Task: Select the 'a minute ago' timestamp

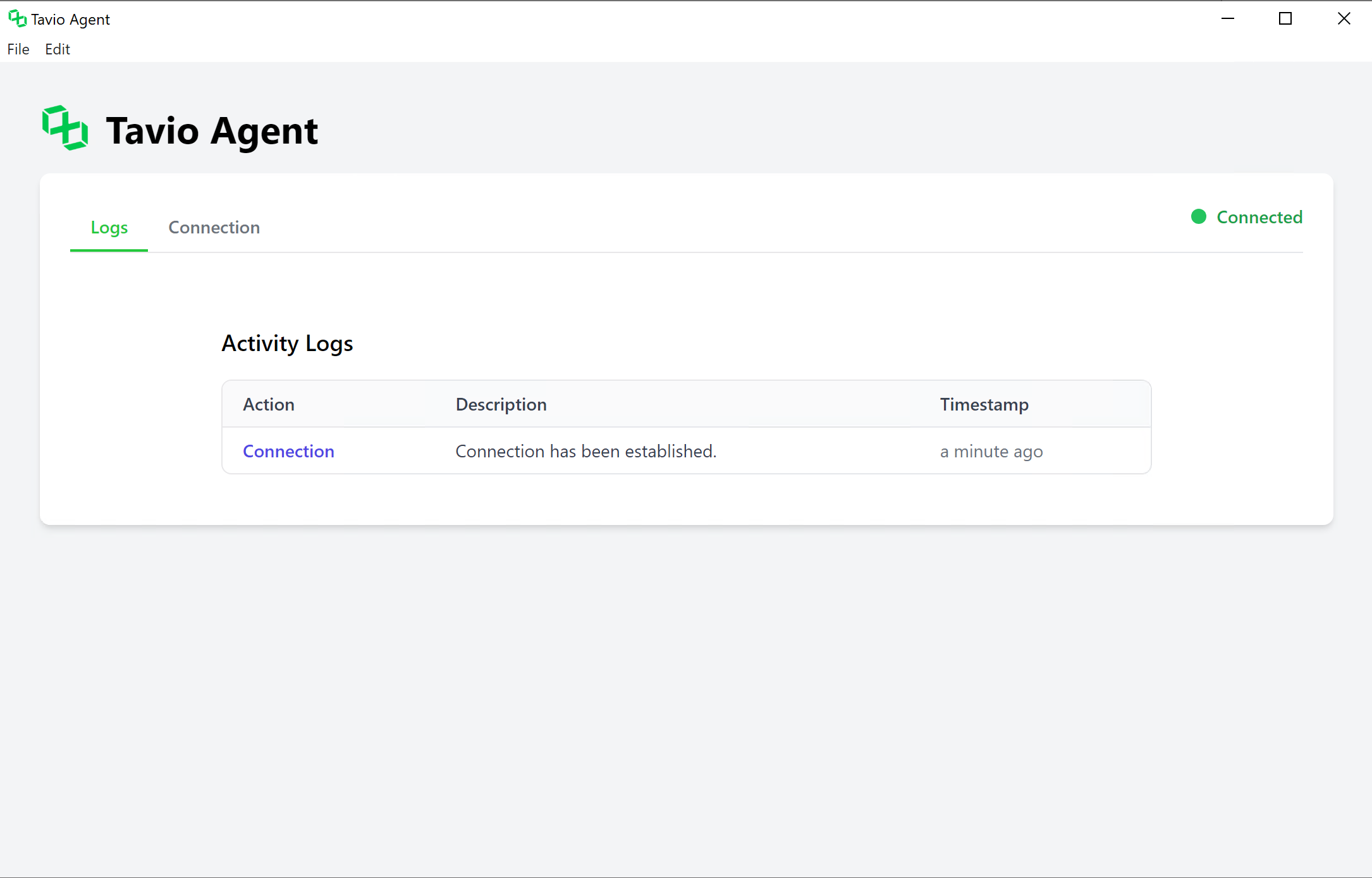Action: [x=991, y=452]
